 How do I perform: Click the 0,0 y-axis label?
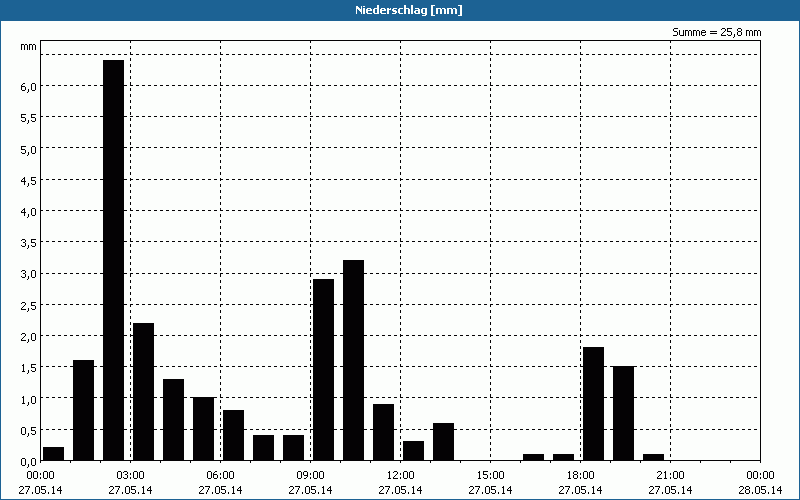29,462
